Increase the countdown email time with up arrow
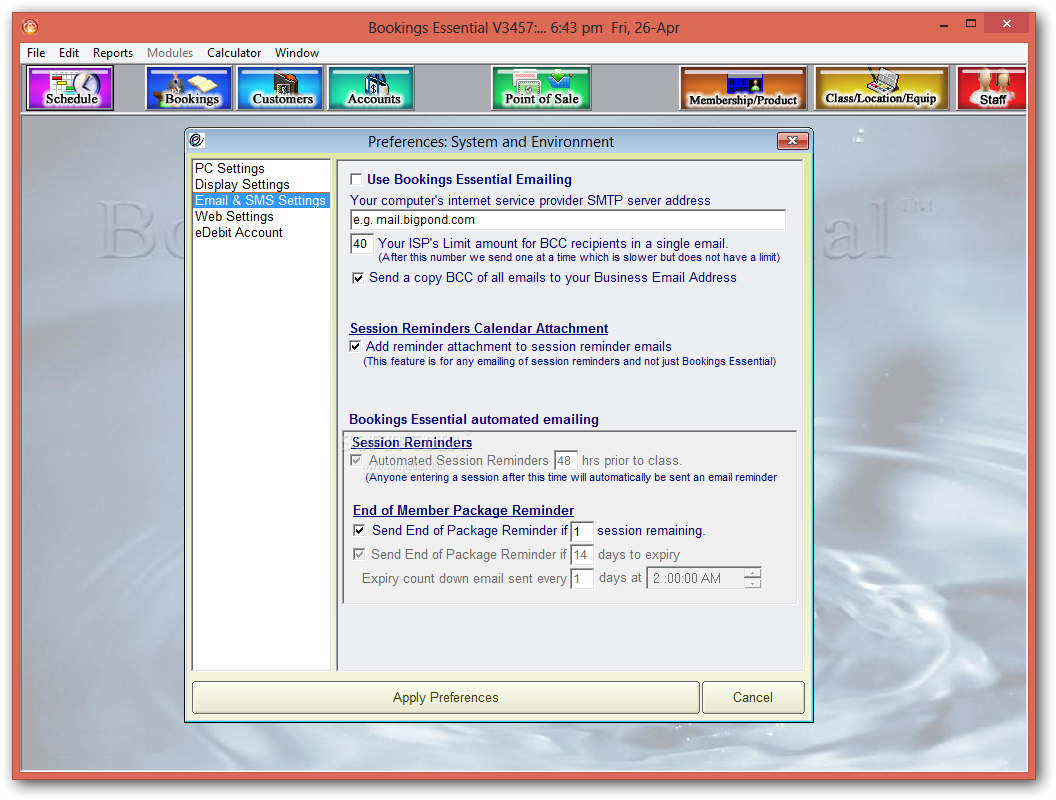 753,573
